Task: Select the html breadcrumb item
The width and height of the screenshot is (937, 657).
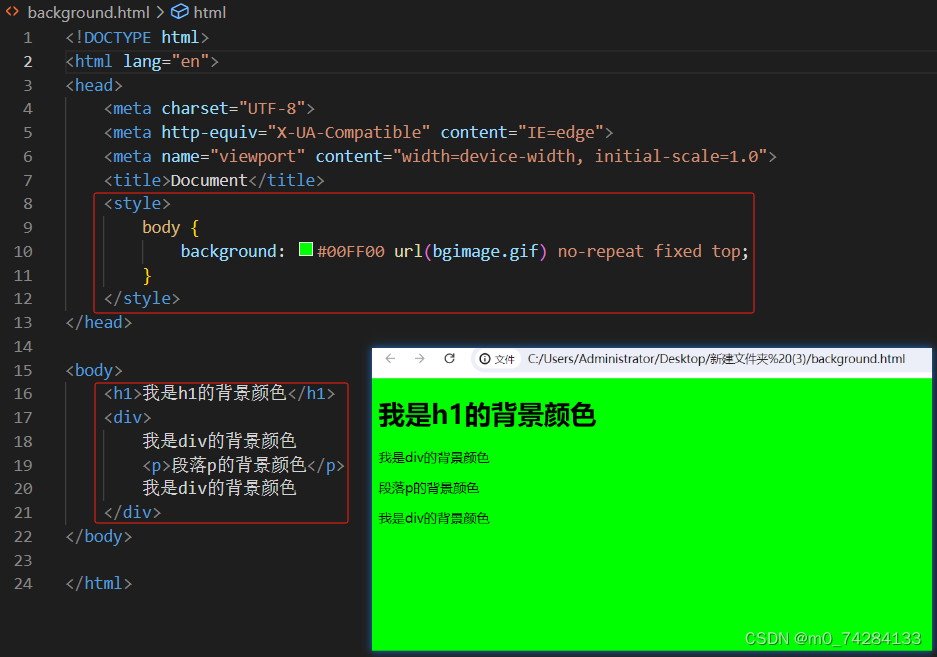Action: (207, 12)
